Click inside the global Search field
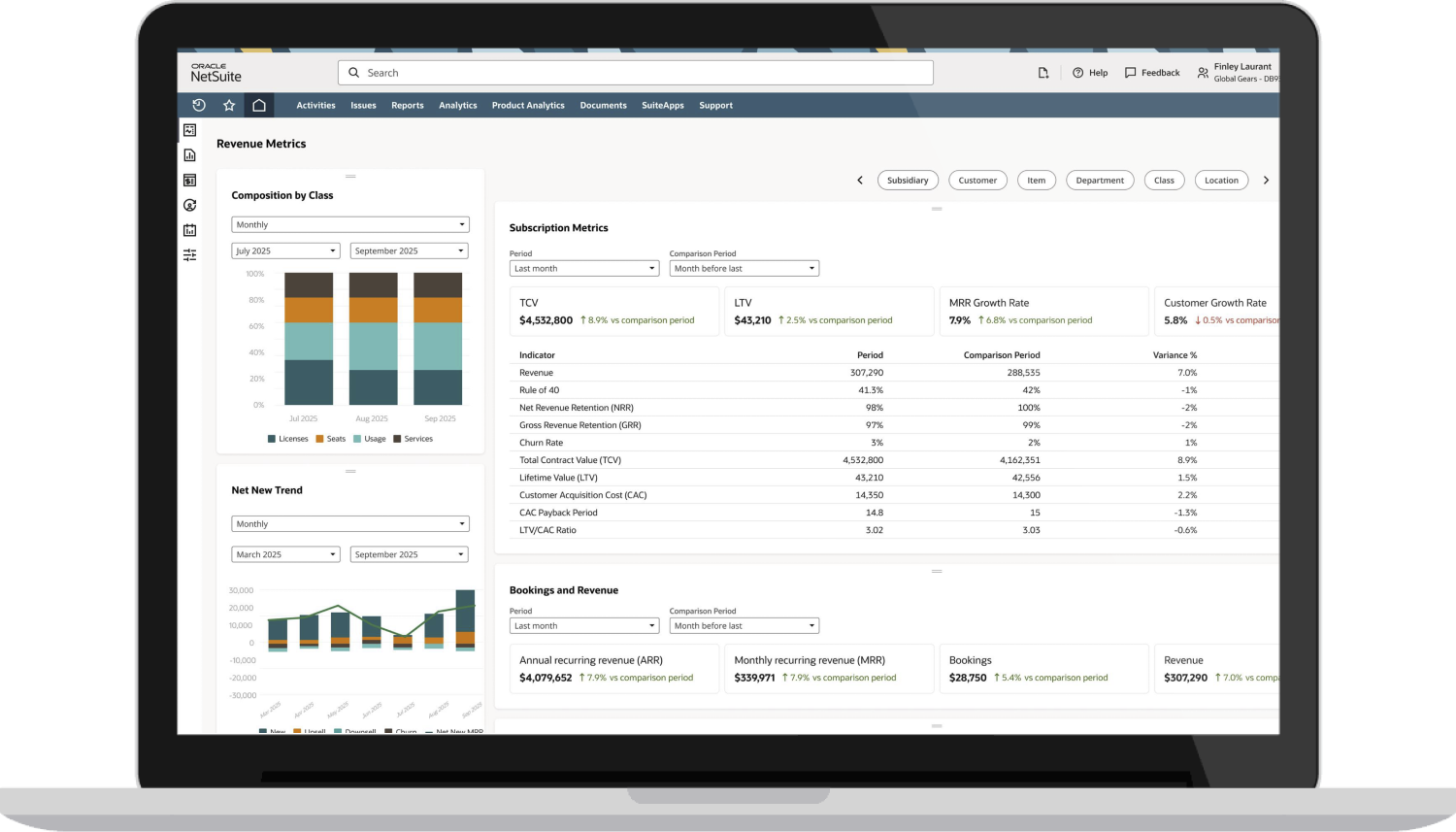The height and width of the screenshot is (832, 1456). [x=636, y=72]
